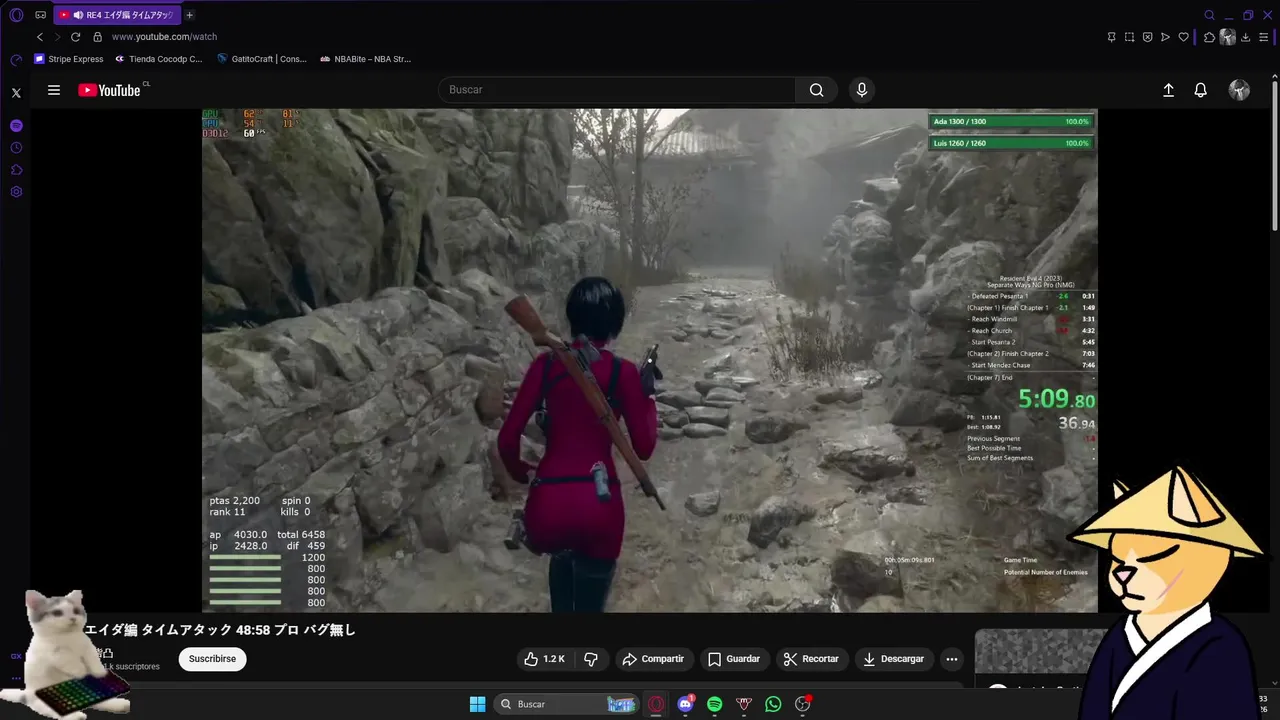This screenshot has height=720, width=1280.
Task: Open the X sidebar panel
Action: tap(16, 92)
